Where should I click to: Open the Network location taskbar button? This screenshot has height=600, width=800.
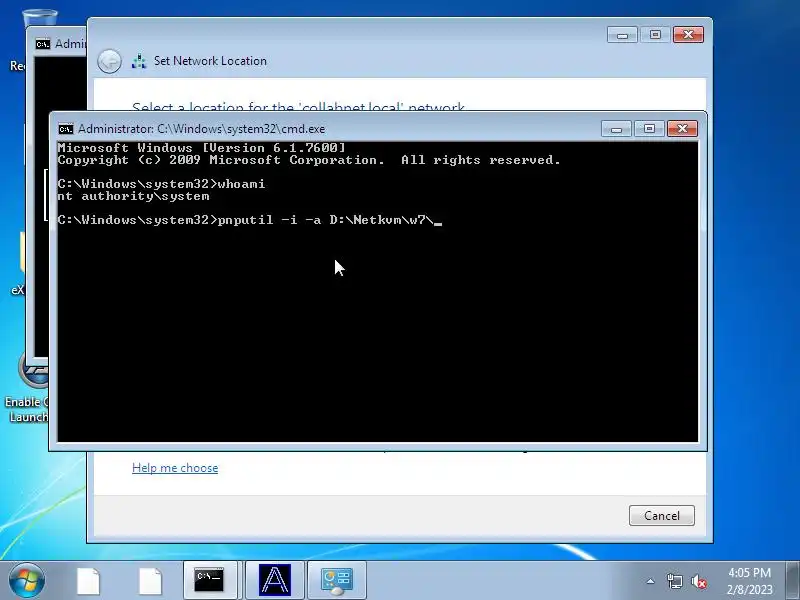pos(337,580)
